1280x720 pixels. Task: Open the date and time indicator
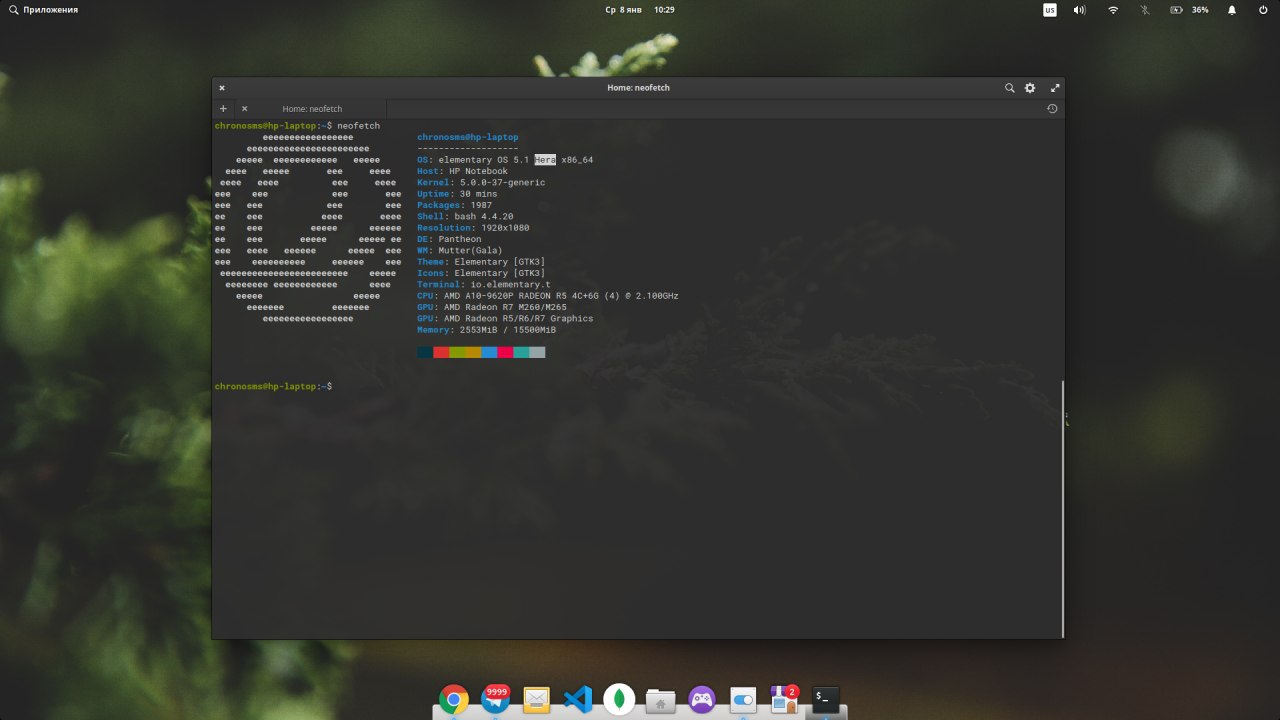[x=640, y=10]
